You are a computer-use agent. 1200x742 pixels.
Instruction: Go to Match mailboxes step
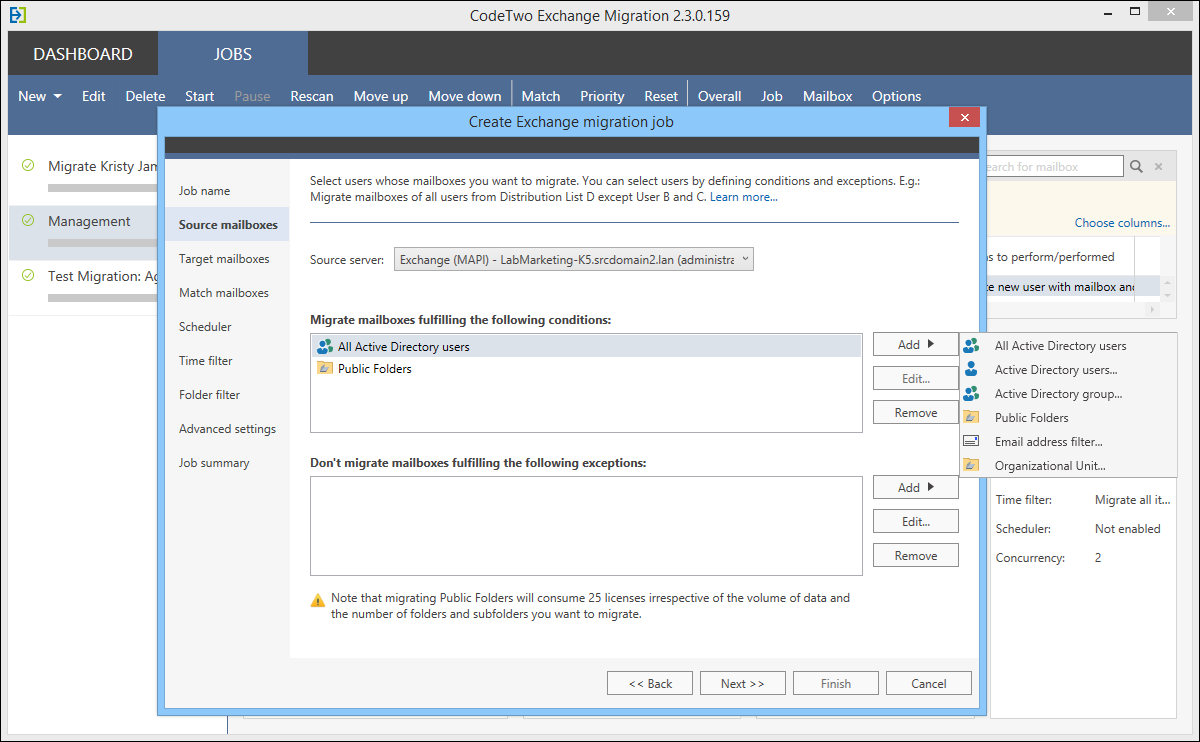click(x=224, y=292)
